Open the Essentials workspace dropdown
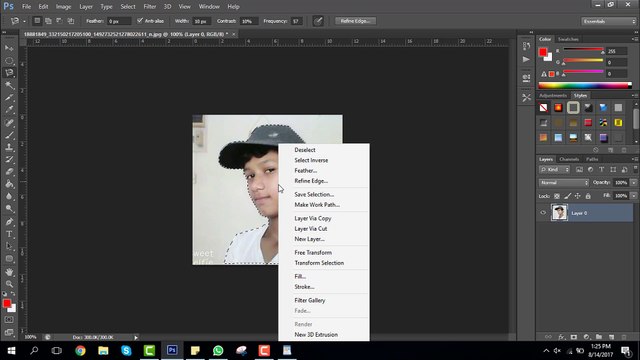Screen dimensions: 640x360 [x=608, y=21]
